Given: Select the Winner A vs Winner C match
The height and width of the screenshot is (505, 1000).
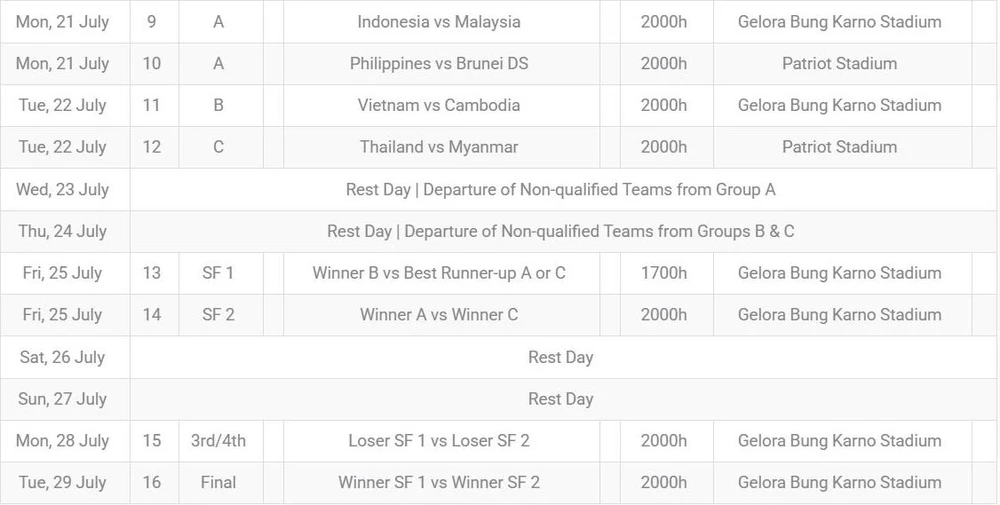Looking at the screenshot, I should pos(439,315).
